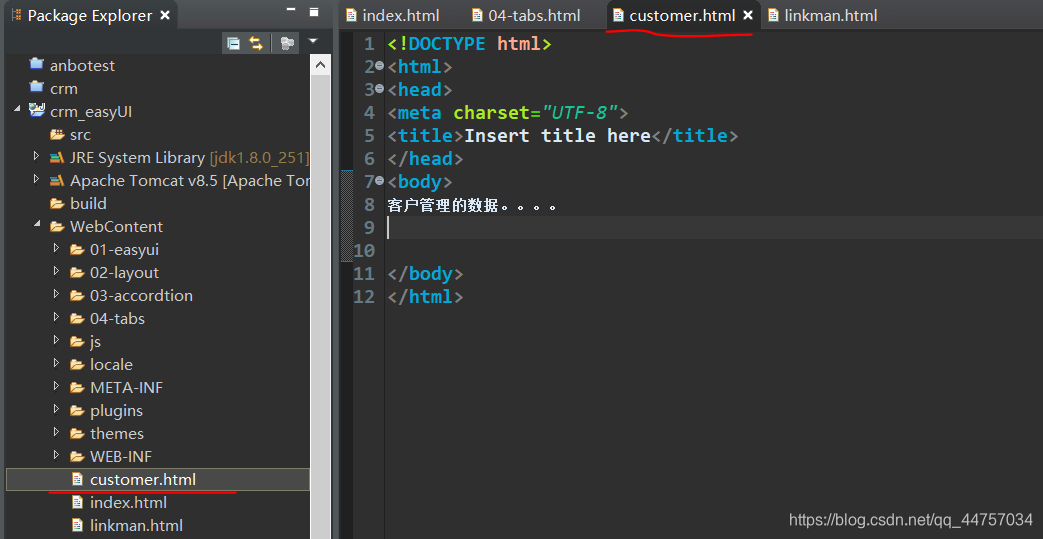Screen dimensions: 1043x539
Task: Click the greyed Focus on Active Task icon
Action: (x=287, y=43)
